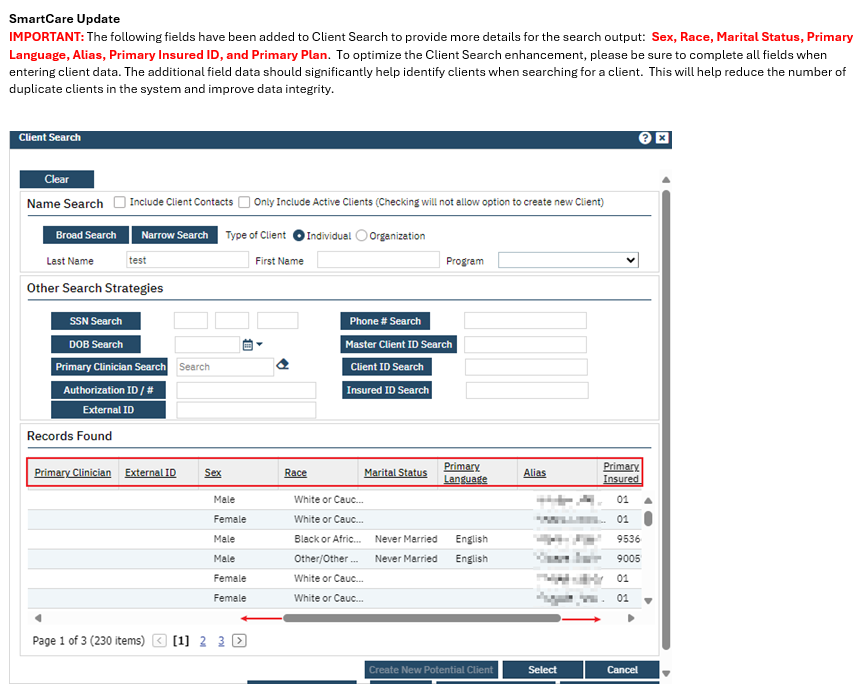Sort by Race column header
Viewport: 863px width, 691px height.
(x=296, y=472)
